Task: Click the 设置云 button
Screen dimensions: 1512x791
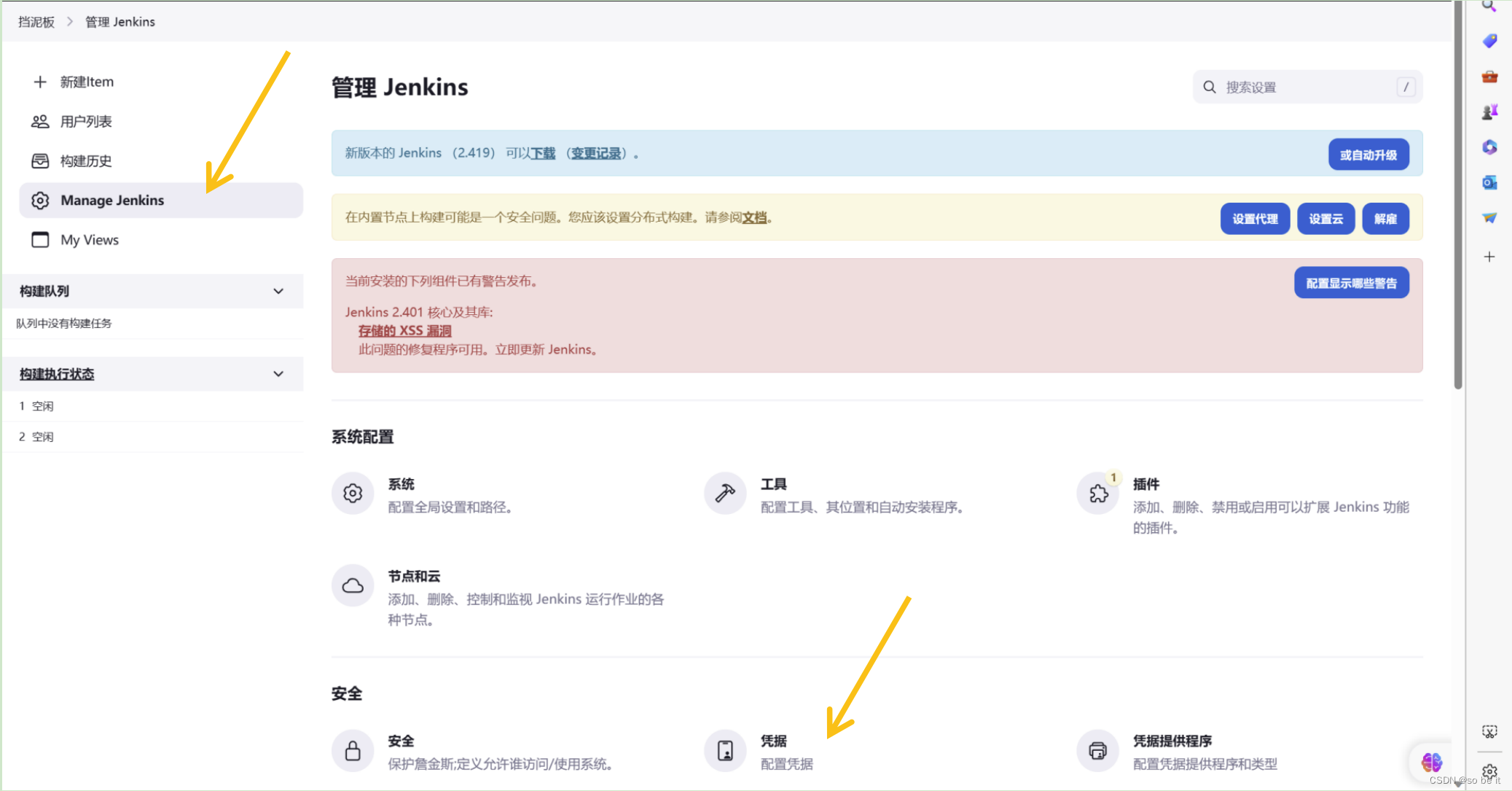Action: [1325, 219]
